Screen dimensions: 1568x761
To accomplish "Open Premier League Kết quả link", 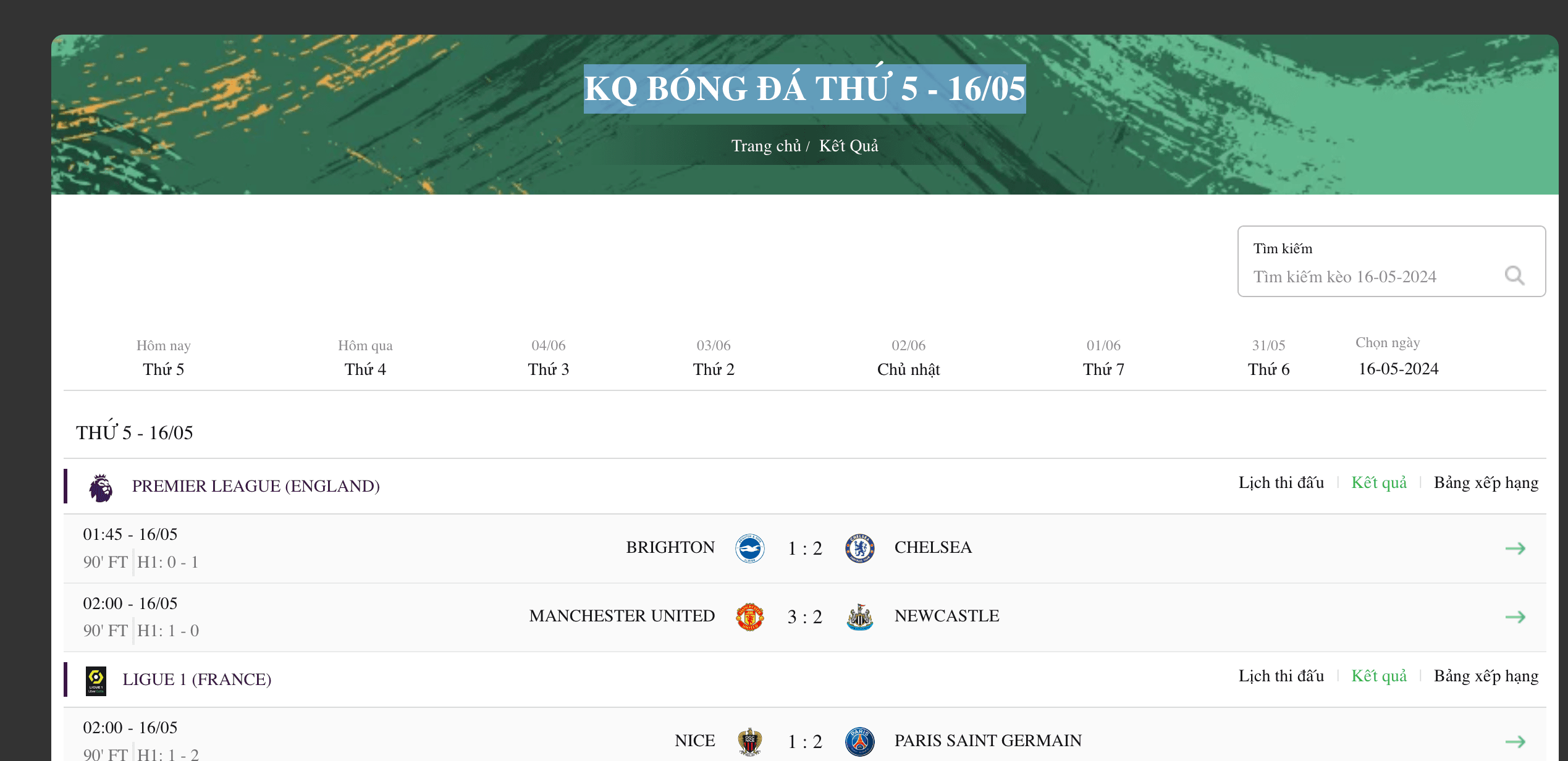I will 1378,483.
